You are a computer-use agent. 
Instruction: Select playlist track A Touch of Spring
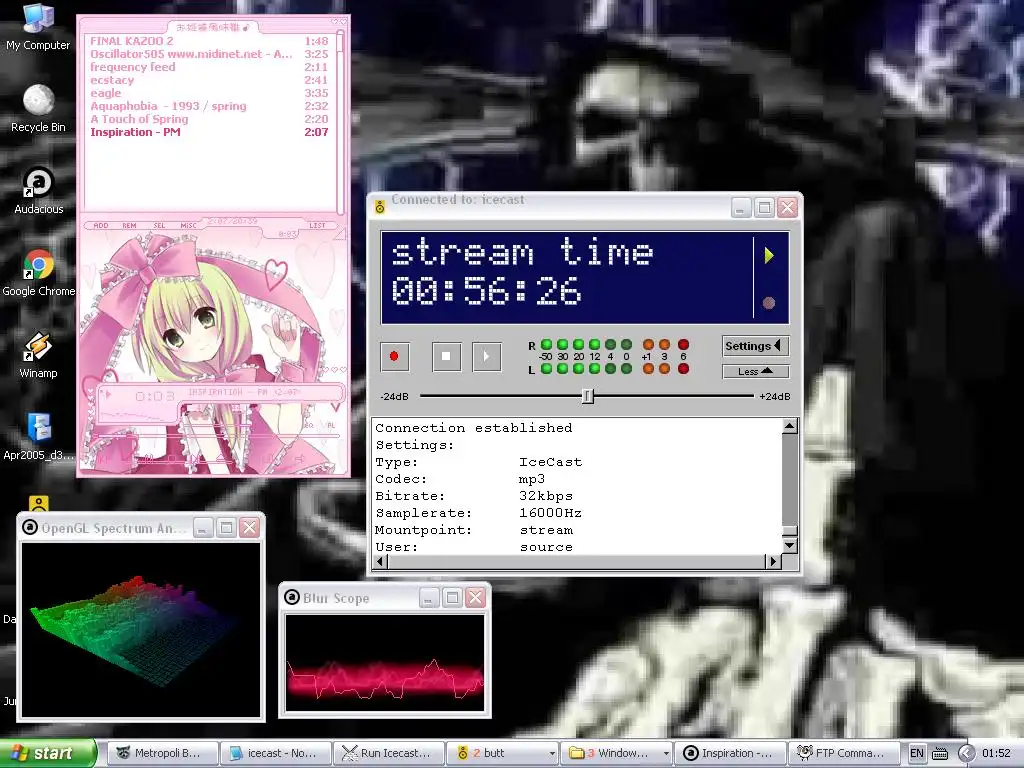209,119
